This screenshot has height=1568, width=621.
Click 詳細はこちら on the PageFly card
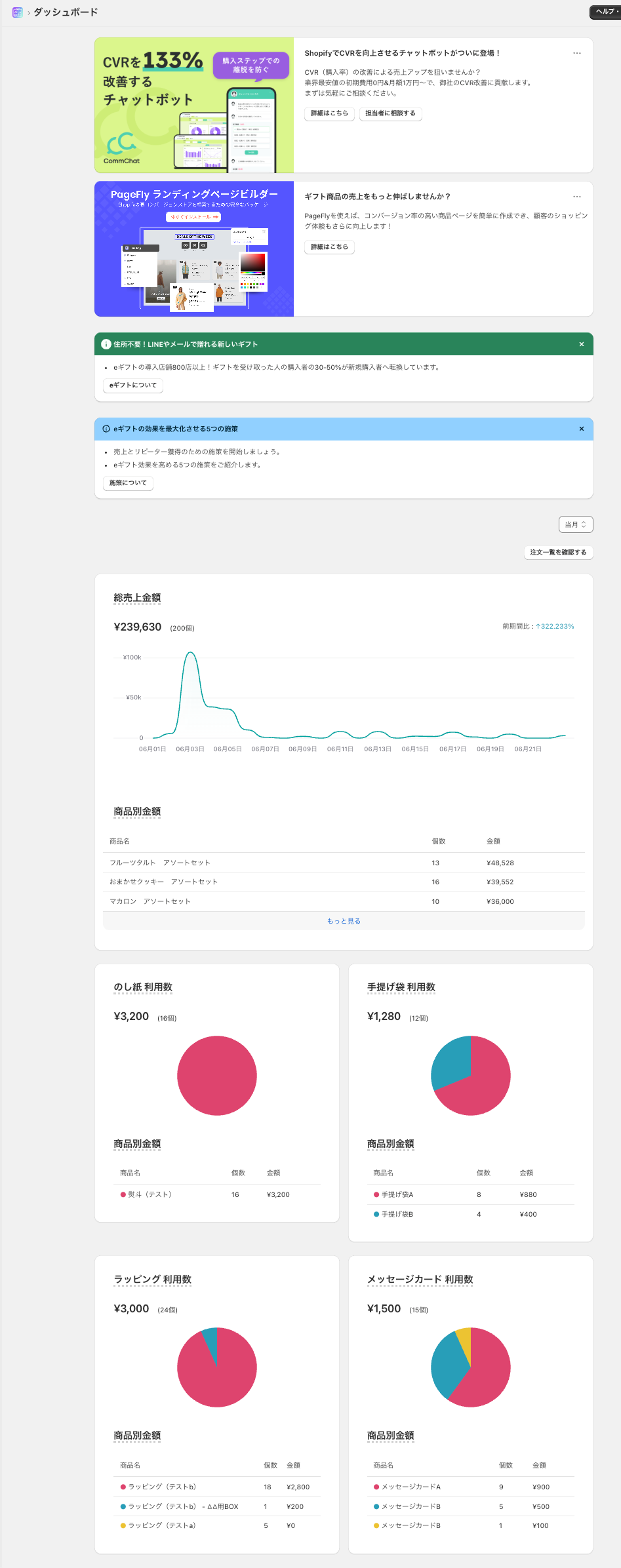[x=329, y=247]
